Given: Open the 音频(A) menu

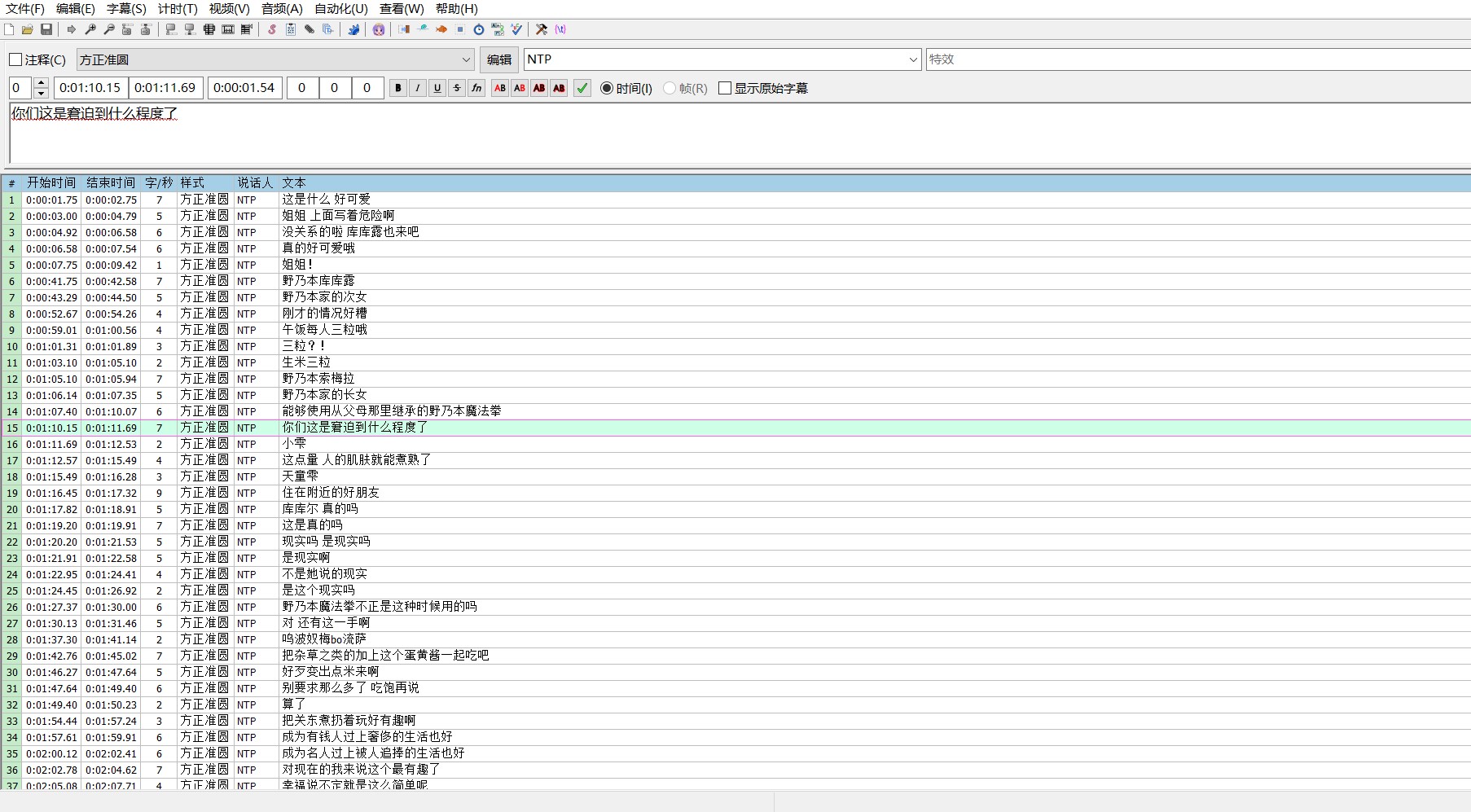Looking at the screenshot, I should (x=282, y=9).
